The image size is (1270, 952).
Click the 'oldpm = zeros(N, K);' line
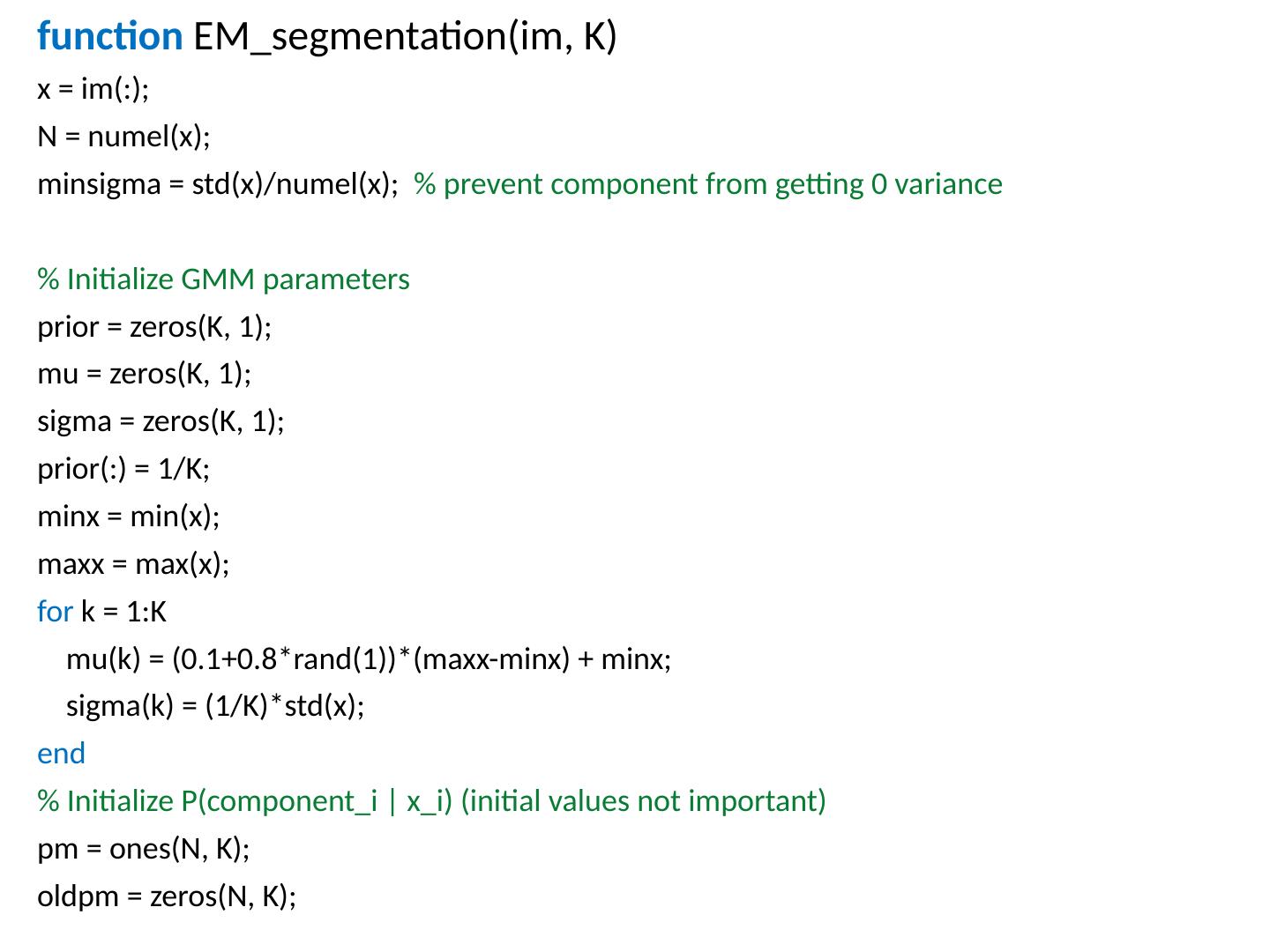[167, 896]
